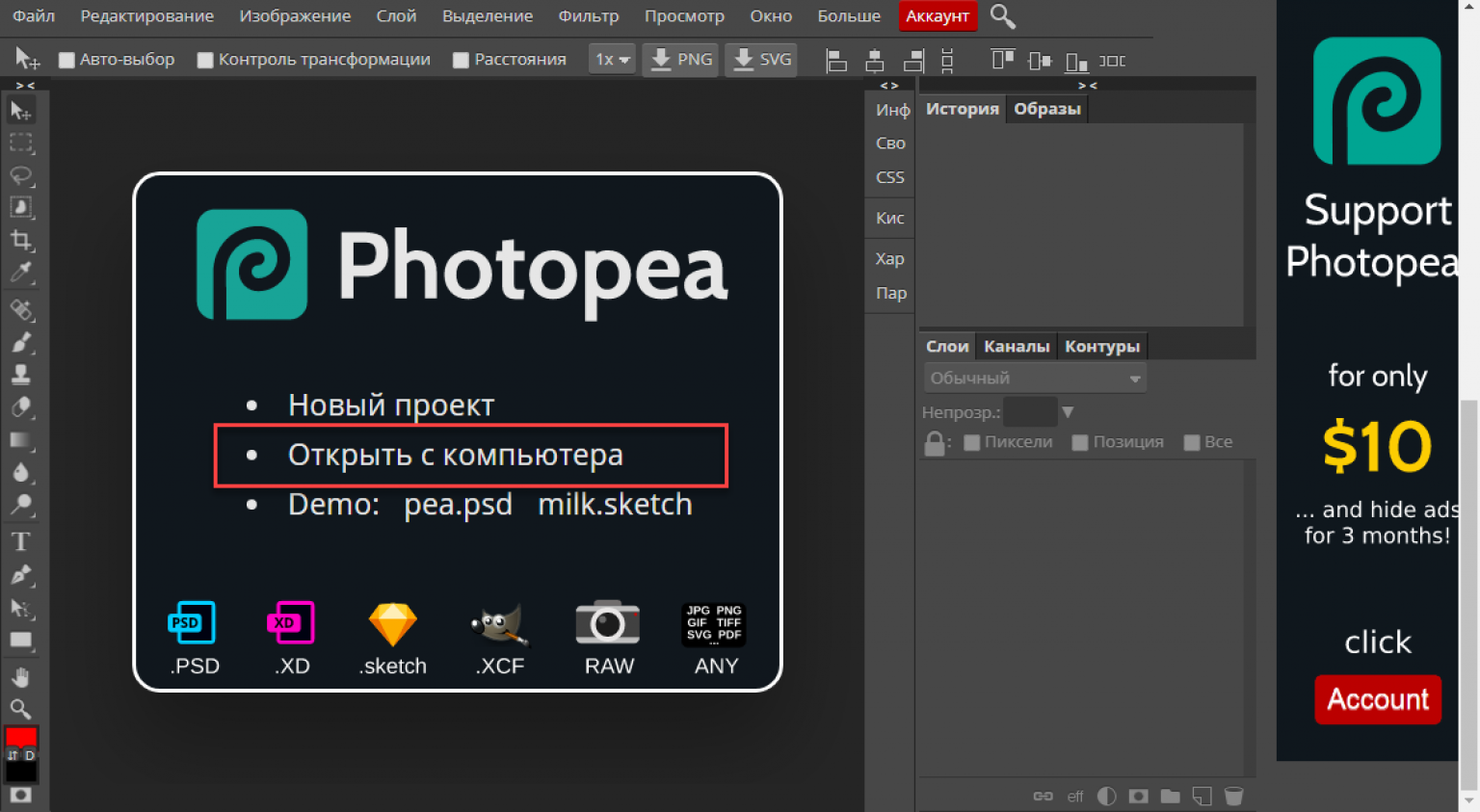Align horizontal centers icon

[875, 61]
